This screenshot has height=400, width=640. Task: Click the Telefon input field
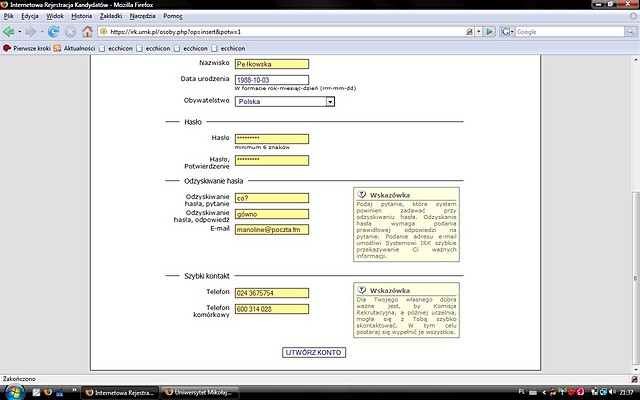[272, 293]
